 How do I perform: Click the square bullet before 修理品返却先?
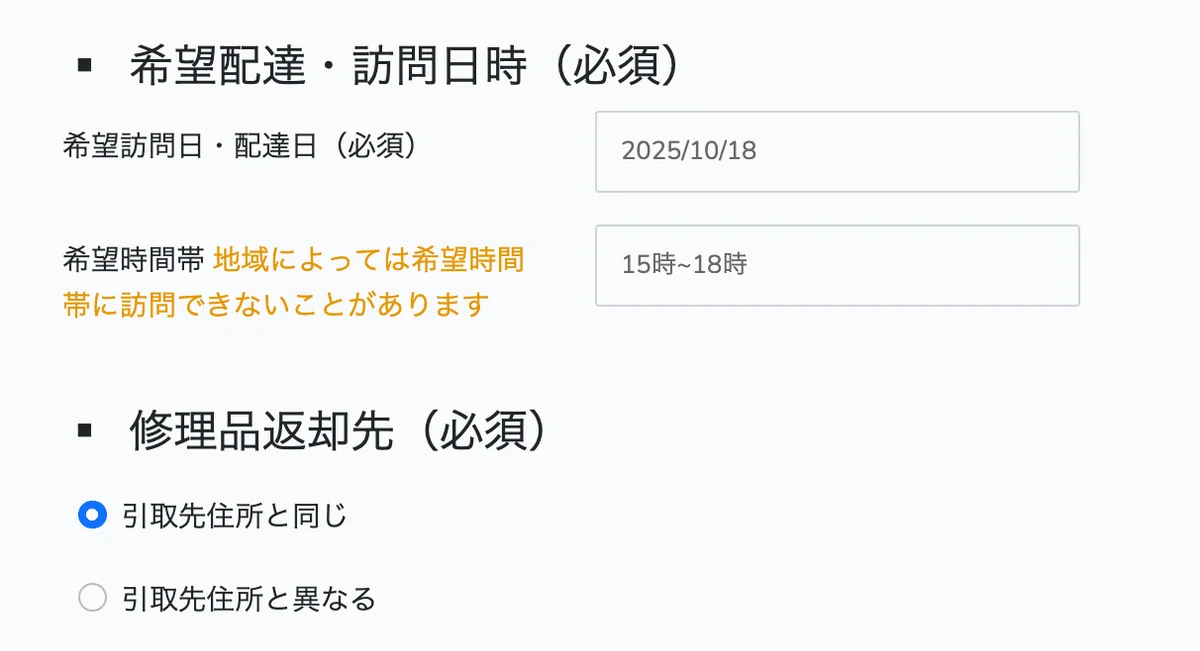[84, 431]
